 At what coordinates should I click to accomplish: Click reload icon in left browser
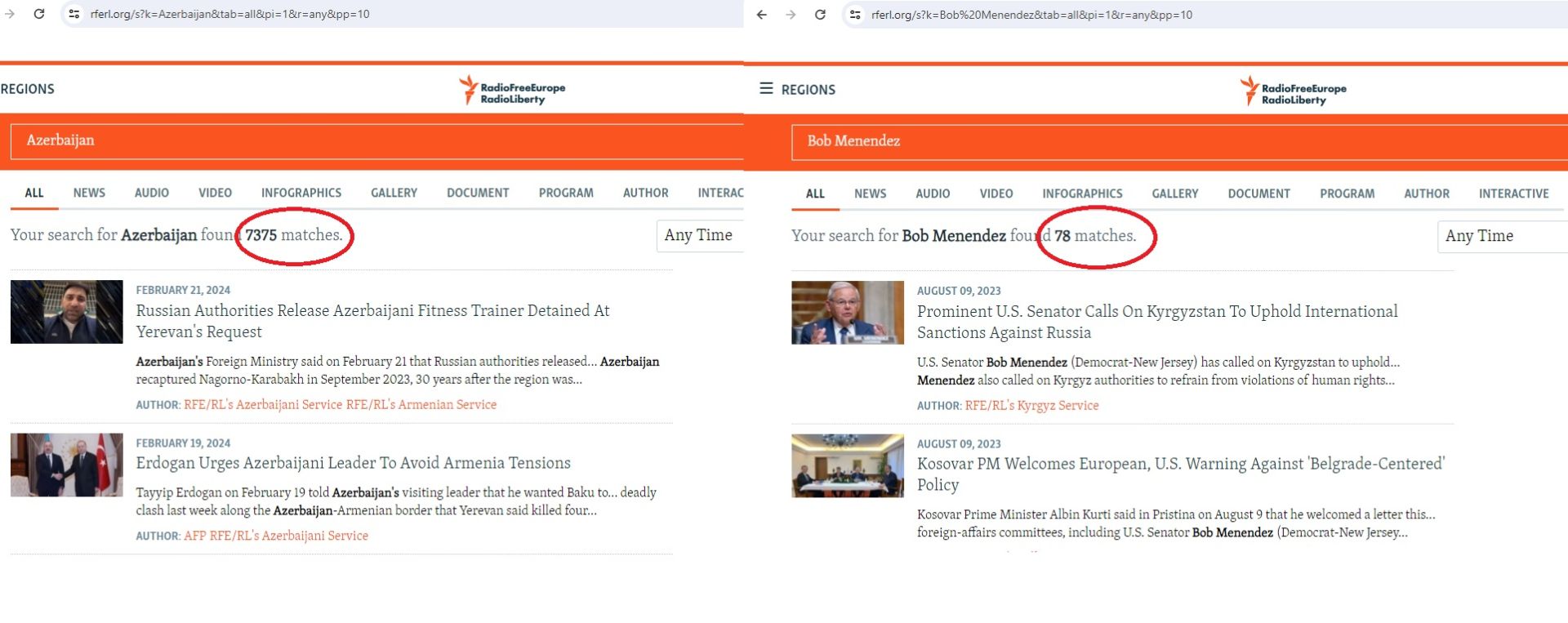(x=38, y=14)
